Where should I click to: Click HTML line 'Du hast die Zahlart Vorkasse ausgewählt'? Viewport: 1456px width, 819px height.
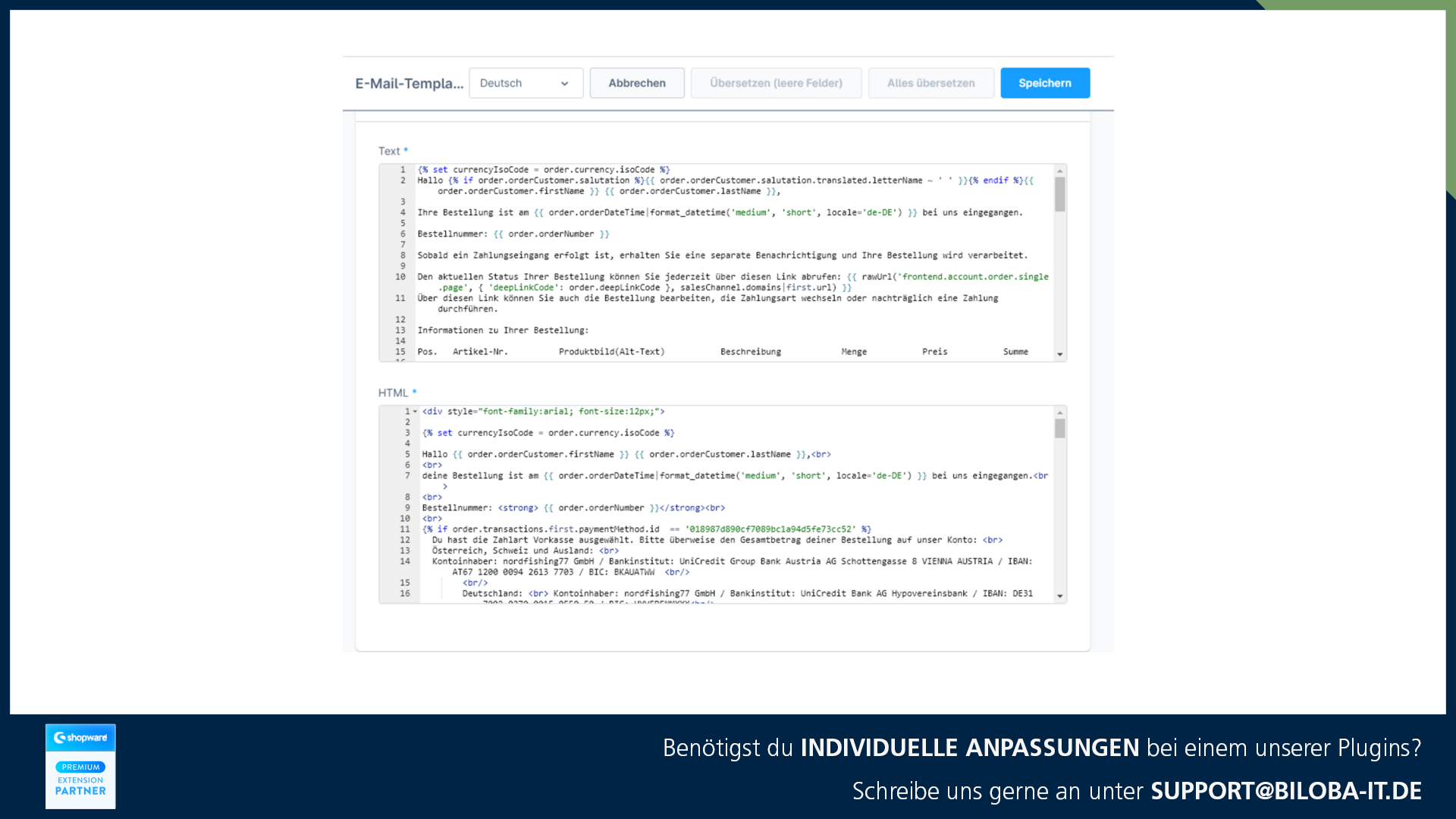coord(717,541)
